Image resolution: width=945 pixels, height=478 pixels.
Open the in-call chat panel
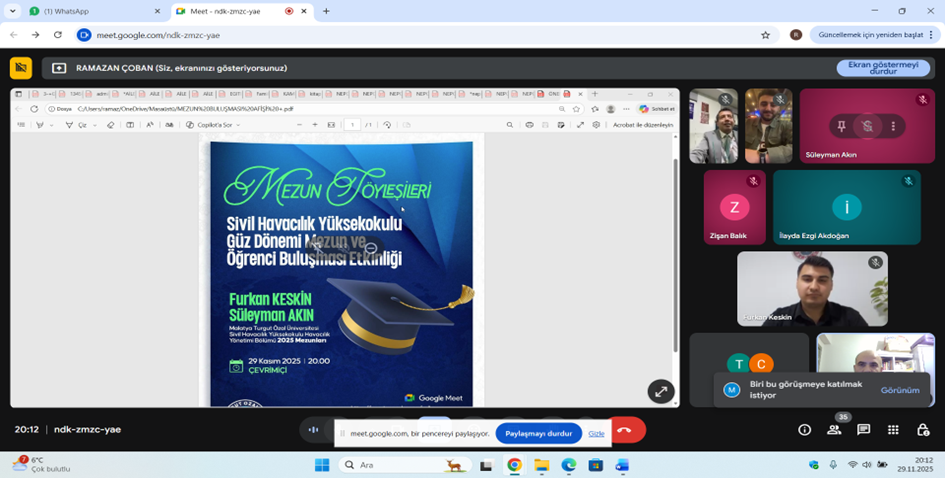click(x=863, y=430)
